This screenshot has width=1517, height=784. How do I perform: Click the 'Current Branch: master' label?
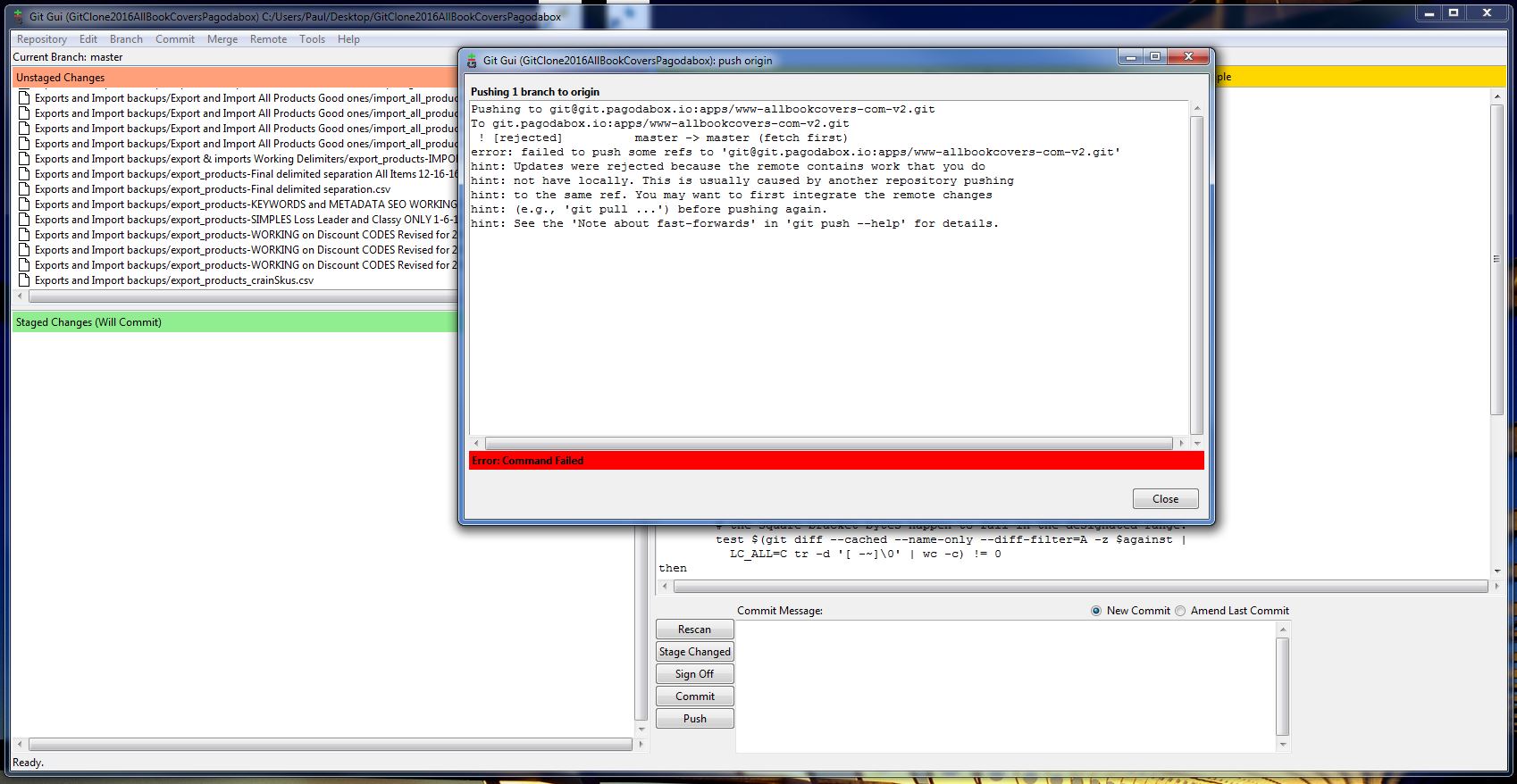(x=68, y=57)
